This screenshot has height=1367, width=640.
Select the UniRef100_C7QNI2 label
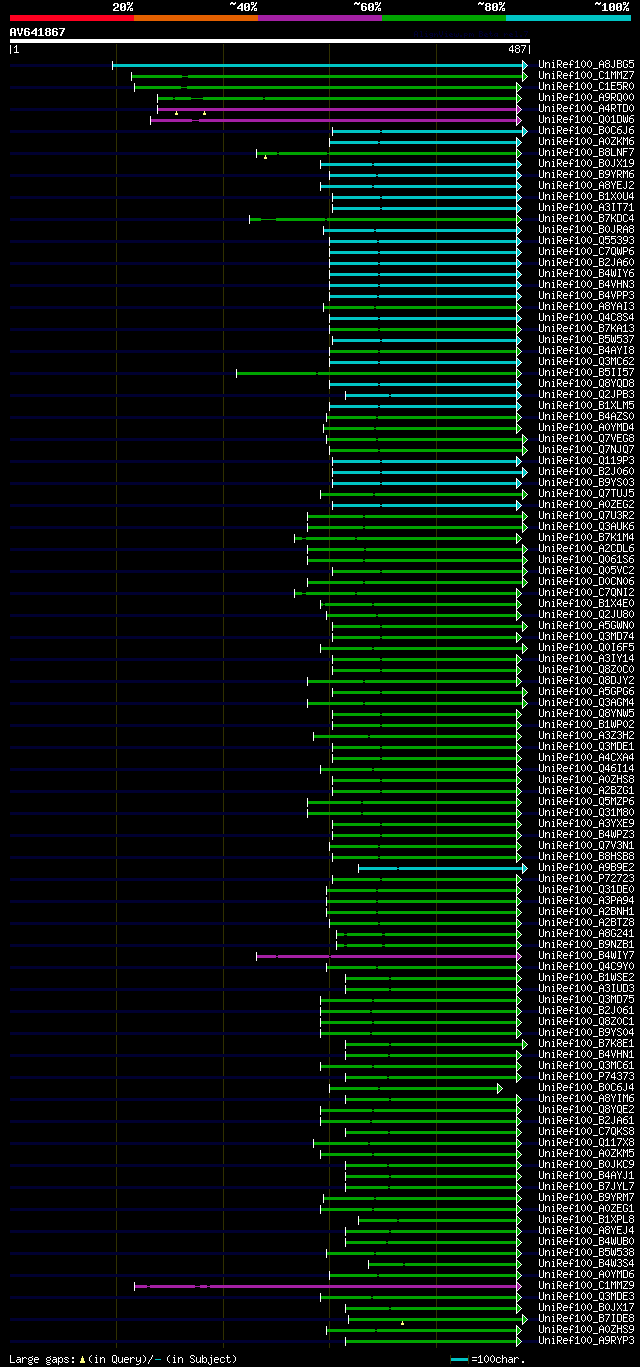click(586, 593)
